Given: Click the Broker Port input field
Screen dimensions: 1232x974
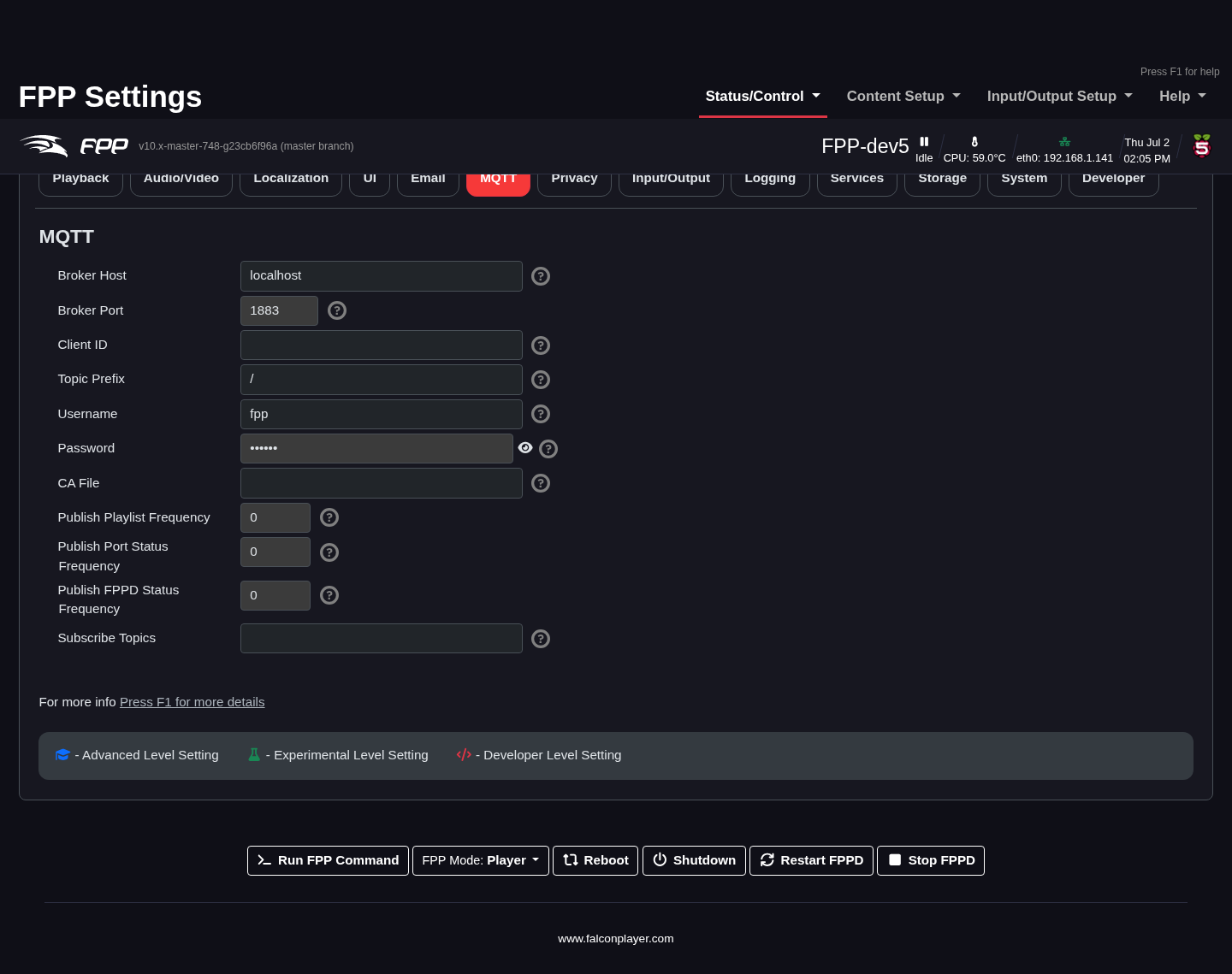Looking at the screenshot, I should pyautogui.click(x=279, y=310).
